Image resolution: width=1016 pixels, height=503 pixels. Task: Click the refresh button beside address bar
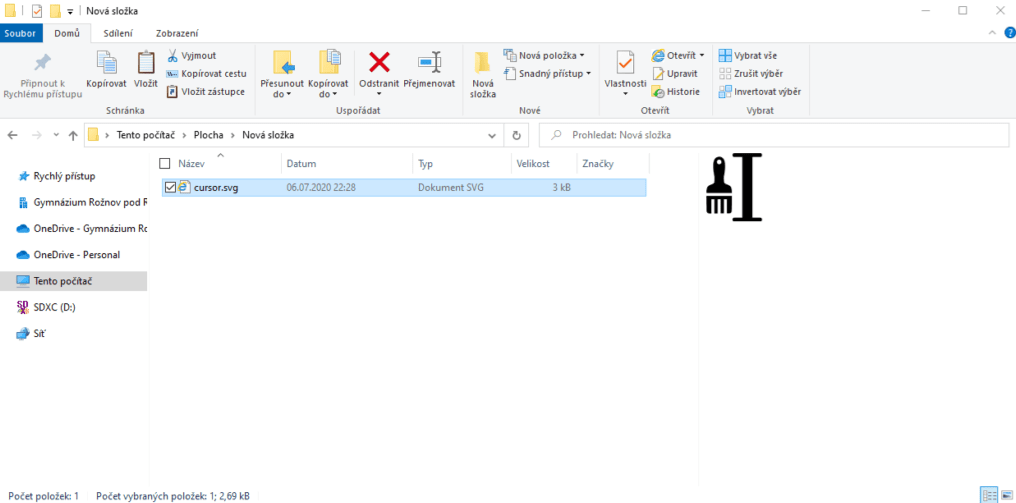pyautogui.click(x=516, y=135)
